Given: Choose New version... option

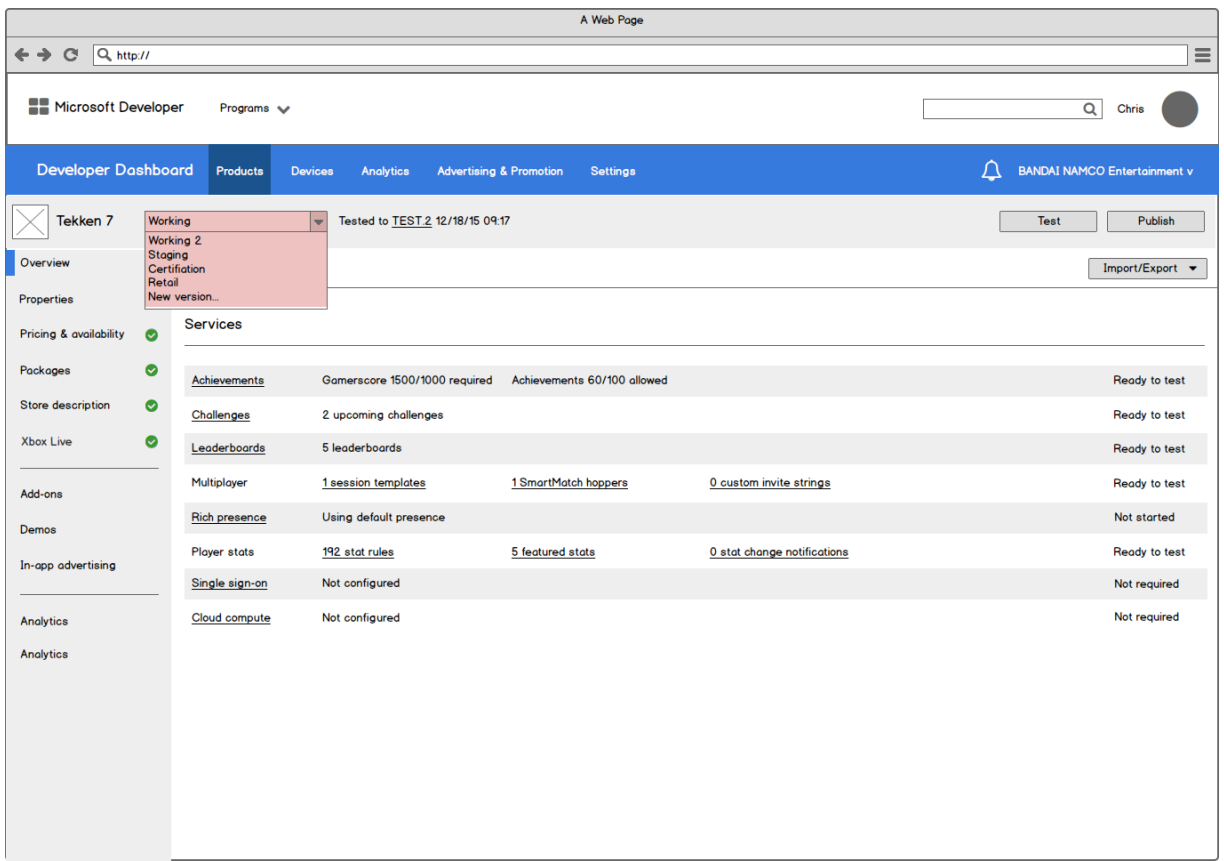Looking at the screenshot, I should (x=183, y=297).
